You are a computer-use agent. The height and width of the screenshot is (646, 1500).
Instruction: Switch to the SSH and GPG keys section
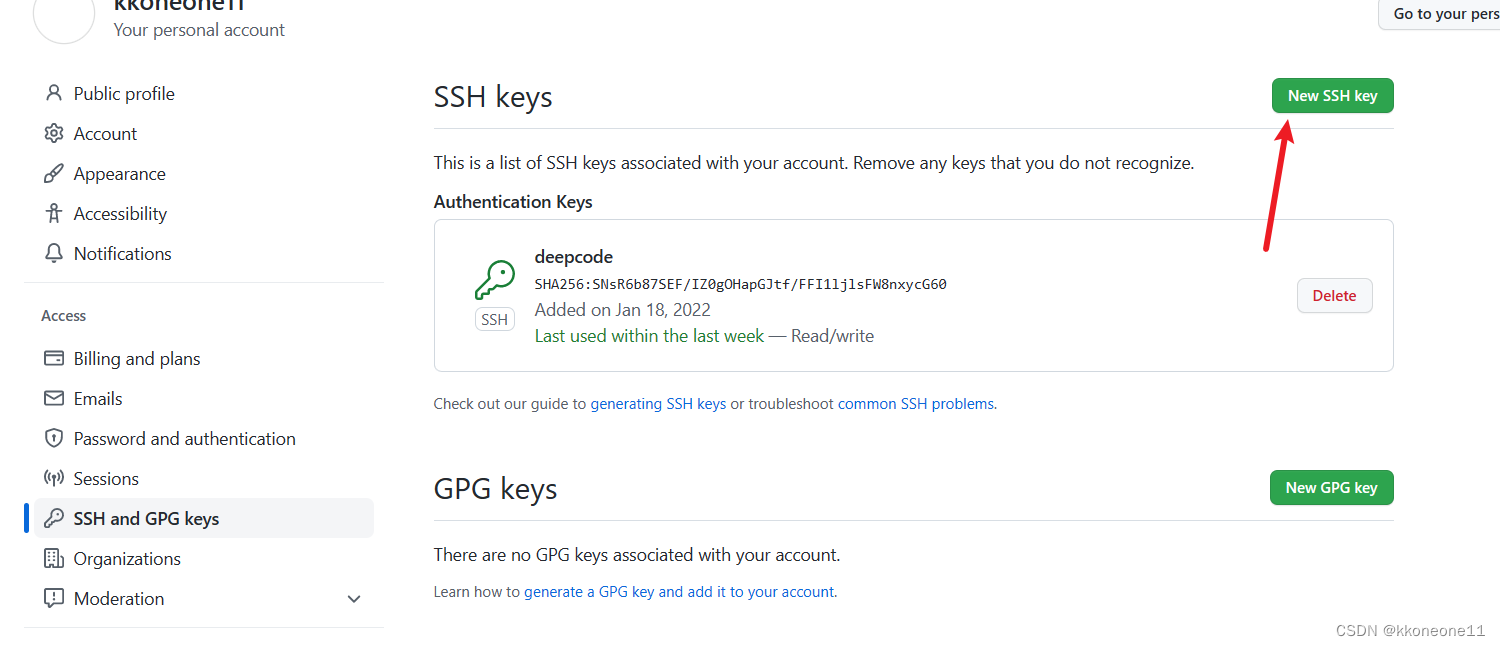pos(146,518)
